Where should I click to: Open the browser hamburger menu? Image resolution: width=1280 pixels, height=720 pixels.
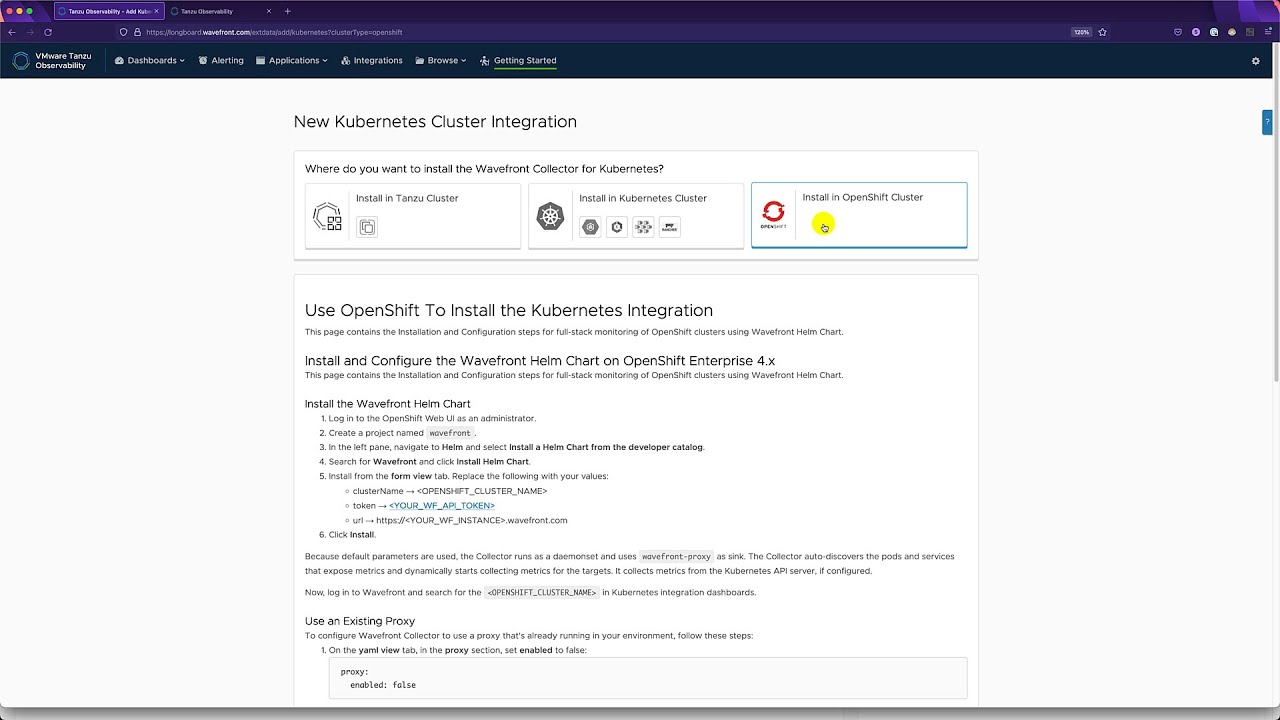point(1267,32)
